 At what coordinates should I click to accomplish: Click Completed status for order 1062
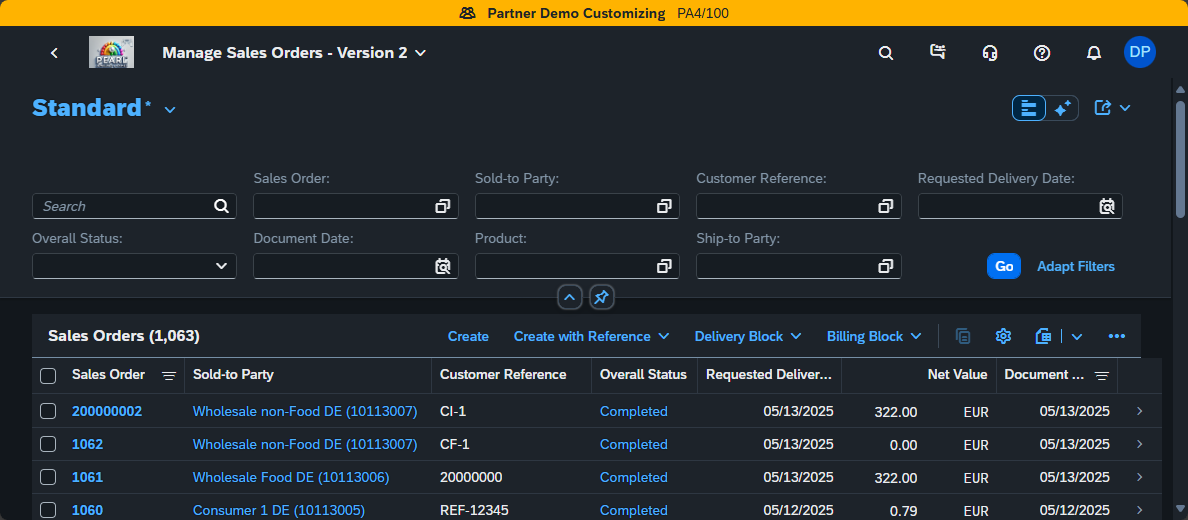point(633,444)
